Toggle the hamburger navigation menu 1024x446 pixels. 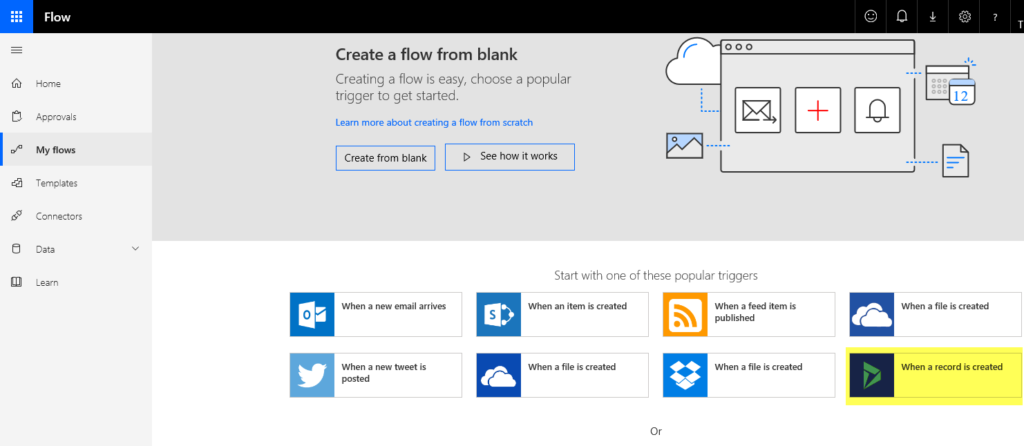click(16, 50)
